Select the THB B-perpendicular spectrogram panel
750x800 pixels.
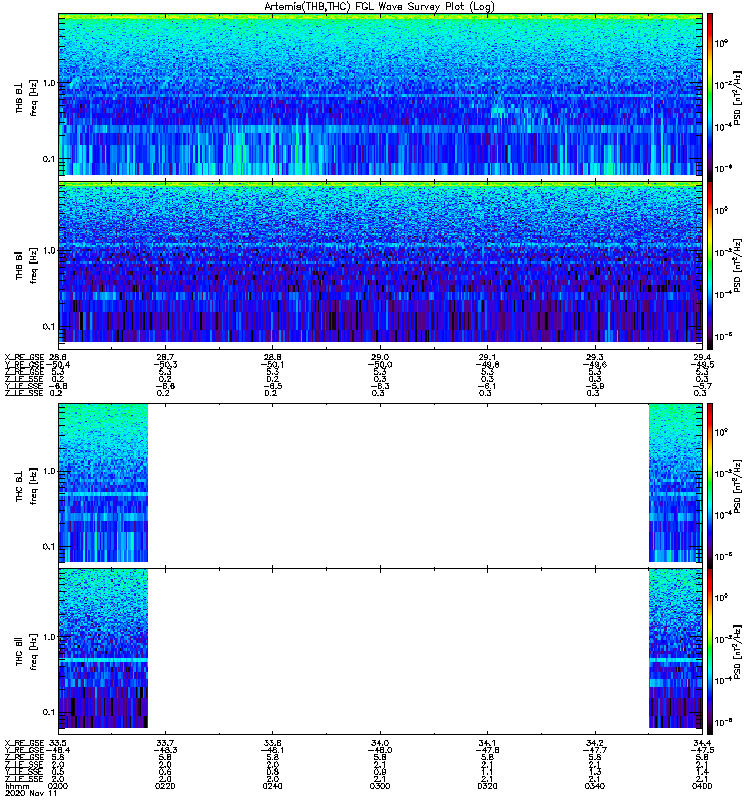tap(381, 96)
